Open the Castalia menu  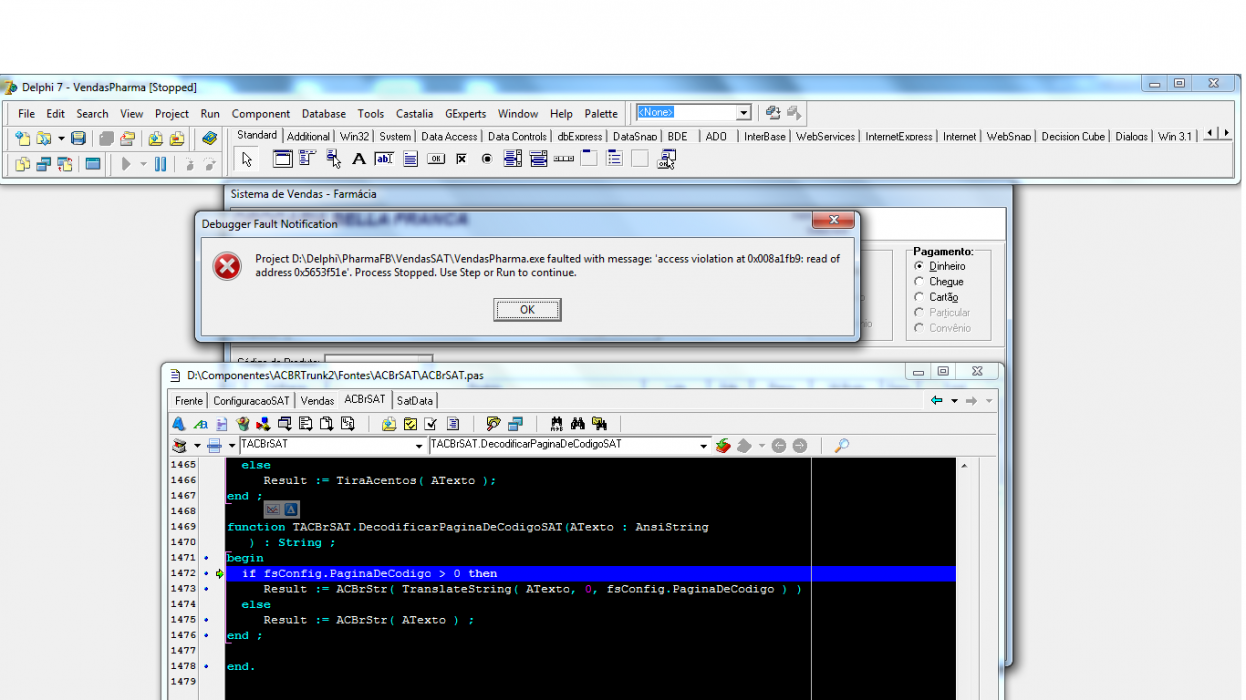(414, 114)
